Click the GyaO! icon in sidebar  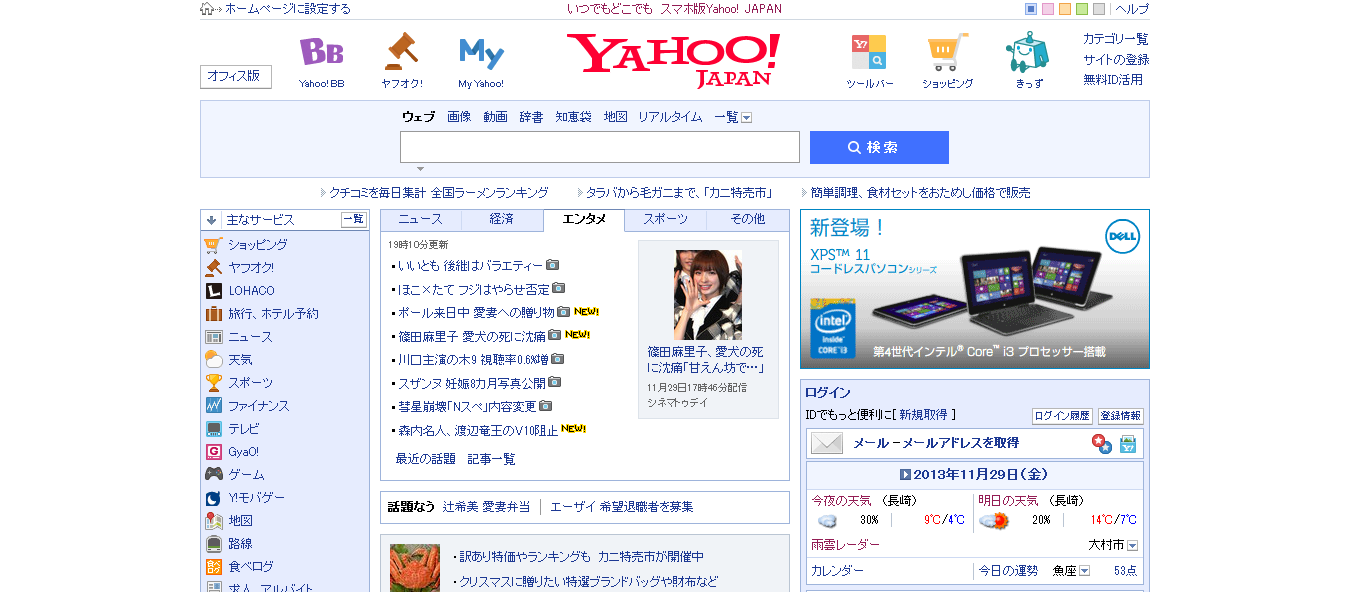point(213,451)
